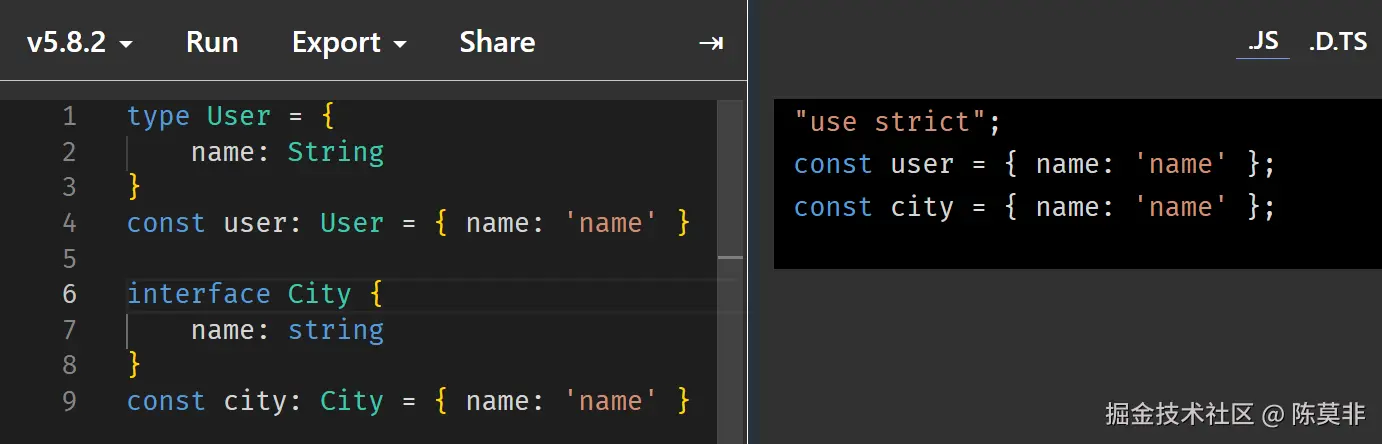
Task: Place cursor on empty line 5
Action: pos(300,259)
